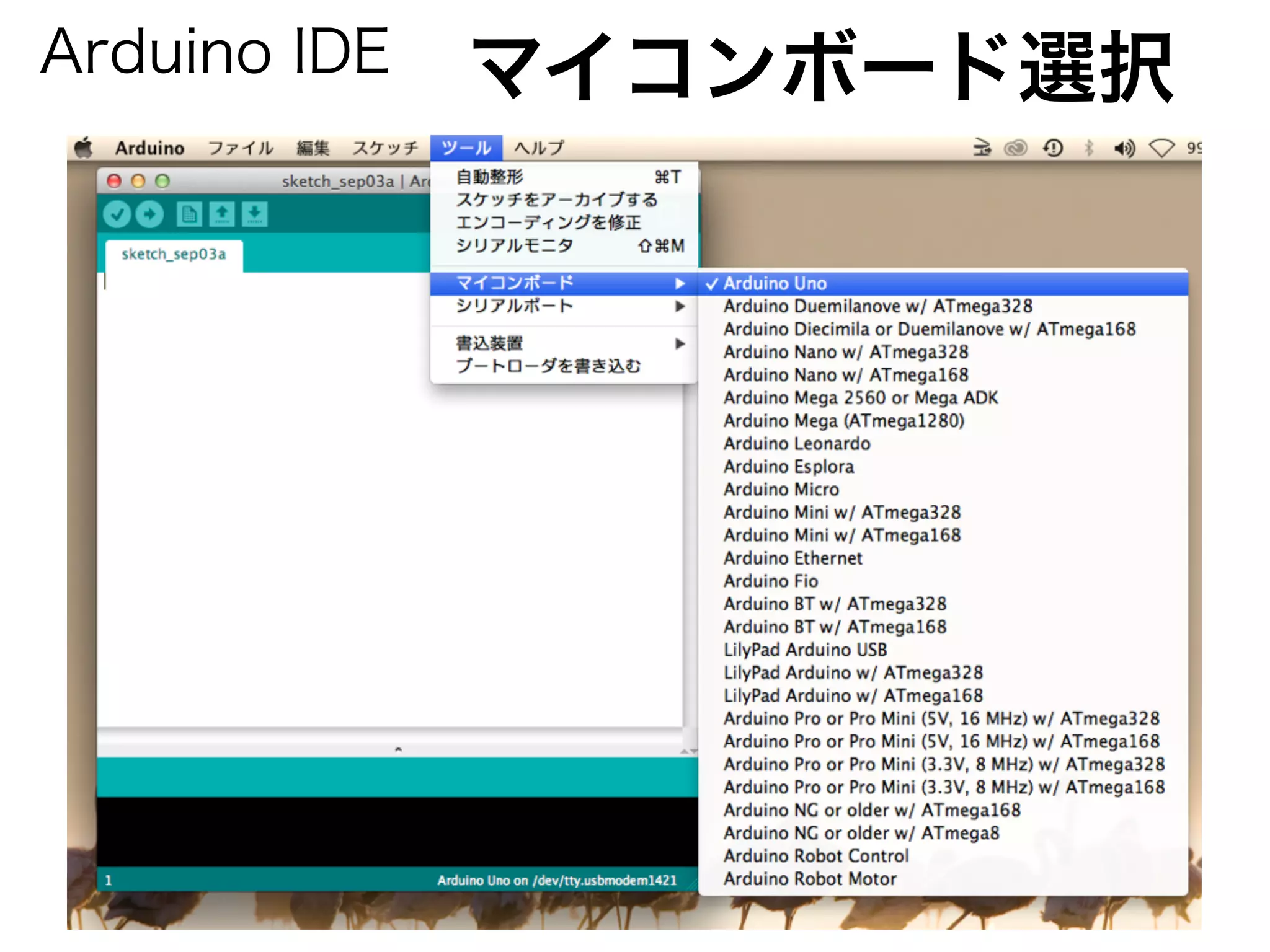This screenshot has height=952, width=1270.
Task: Select Arduino Diecimila or Duemilanove w/ ATmega168
Action: click(943, 329)
